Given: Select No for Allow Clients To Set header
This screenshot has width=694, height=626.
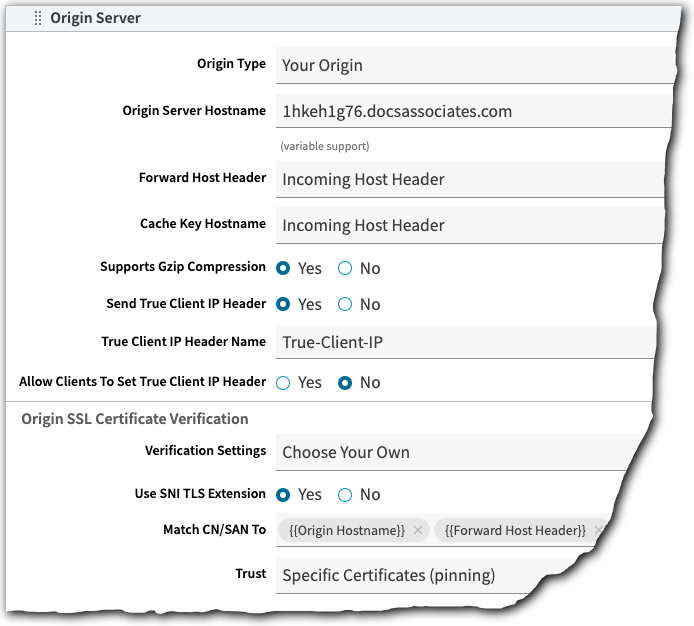Looking at the screenshot, I should [346, 382].
